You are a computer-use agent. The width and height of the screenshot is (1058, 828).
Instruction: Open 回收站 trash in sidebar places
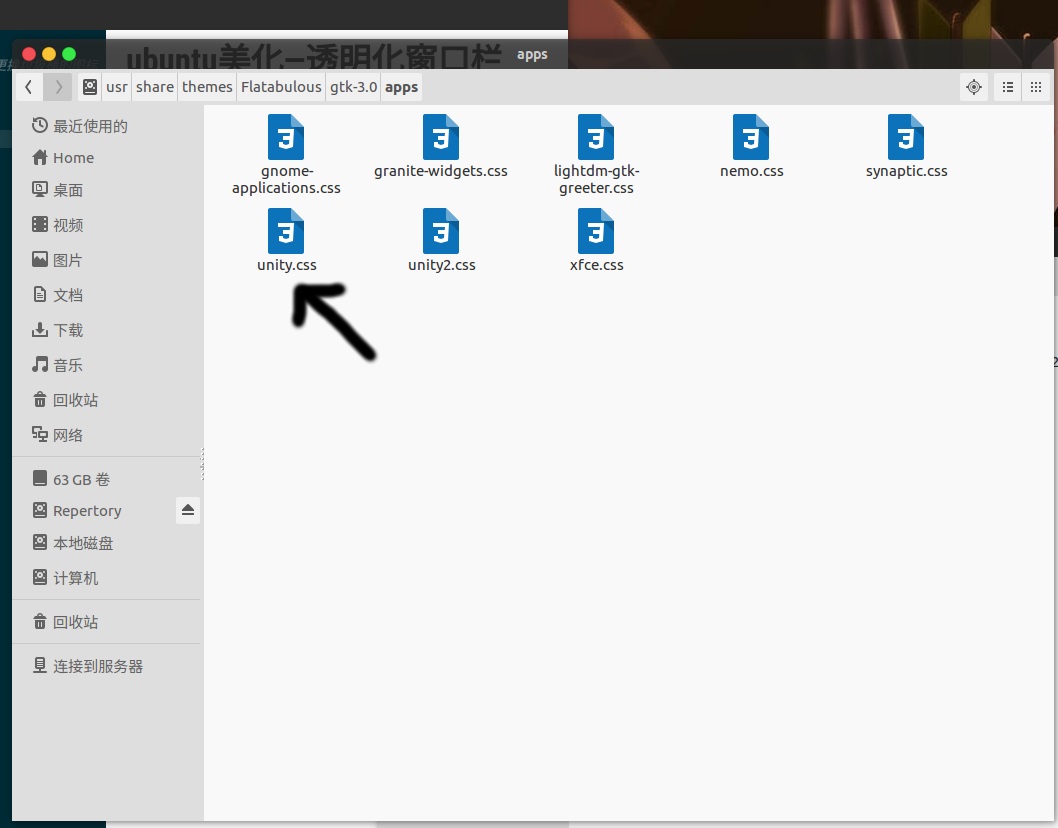(75, 400)
